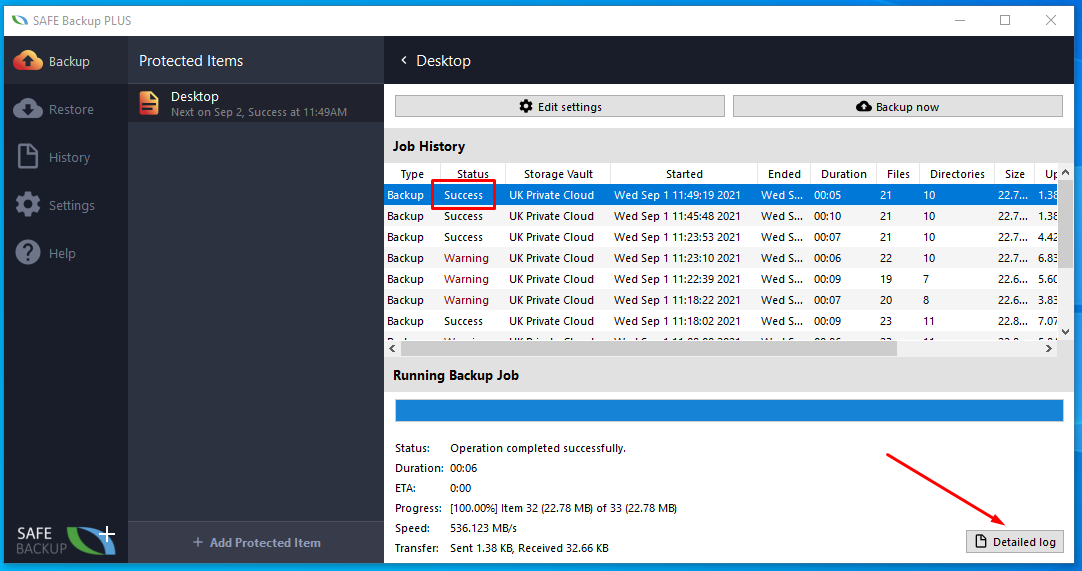Screen dimensions: 1082x571
Task: Click the horizontal scrollbar thumb in job history
Action: pos(648,349)
